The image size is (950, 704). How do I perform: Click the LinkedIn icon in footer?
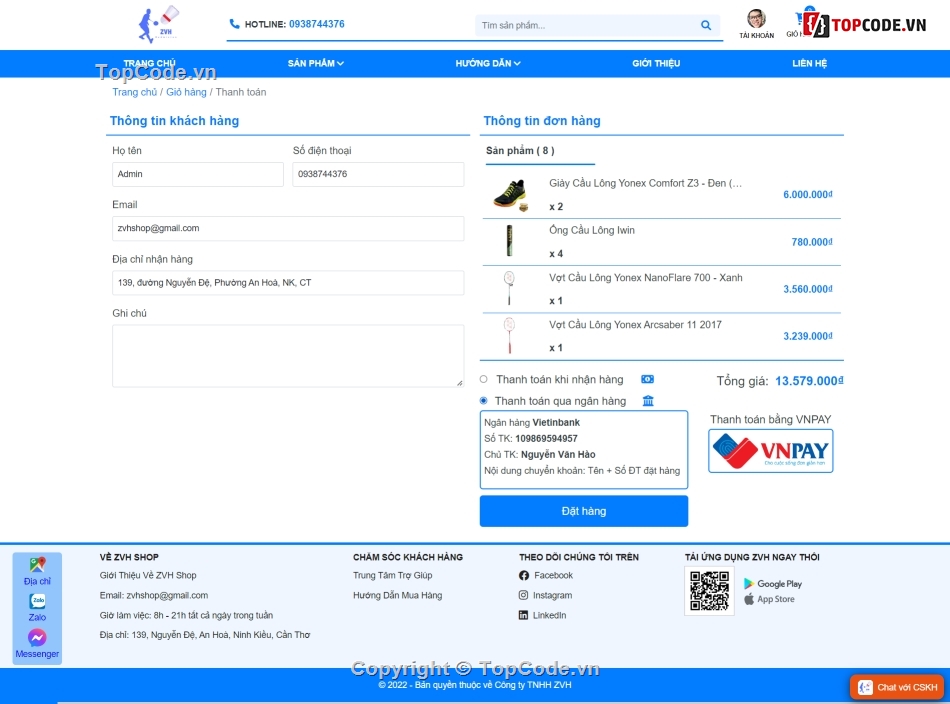pyautogui.click(x=523, y=615)
